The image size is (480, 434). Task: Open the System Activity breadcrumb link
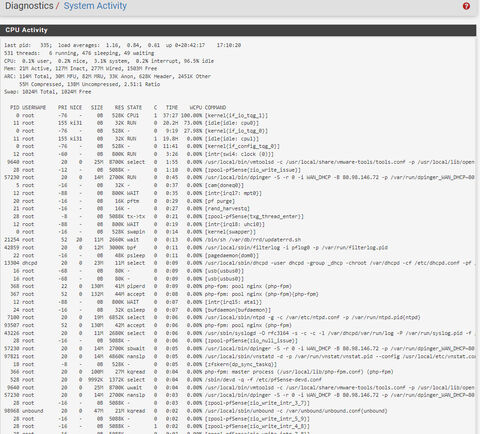tap(95, 6)
